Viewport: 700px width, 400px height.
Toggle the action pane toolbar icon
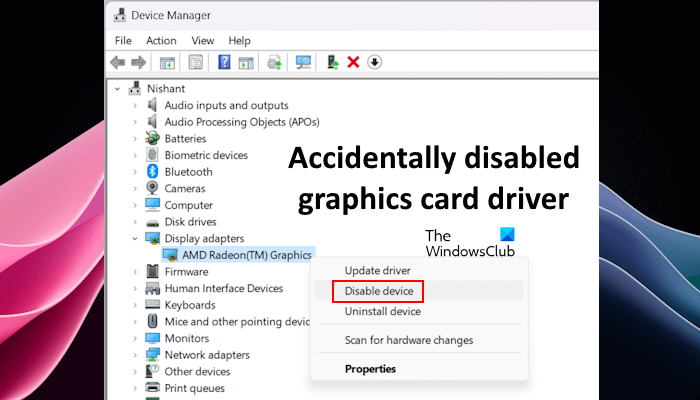click(x=246, y=62)
